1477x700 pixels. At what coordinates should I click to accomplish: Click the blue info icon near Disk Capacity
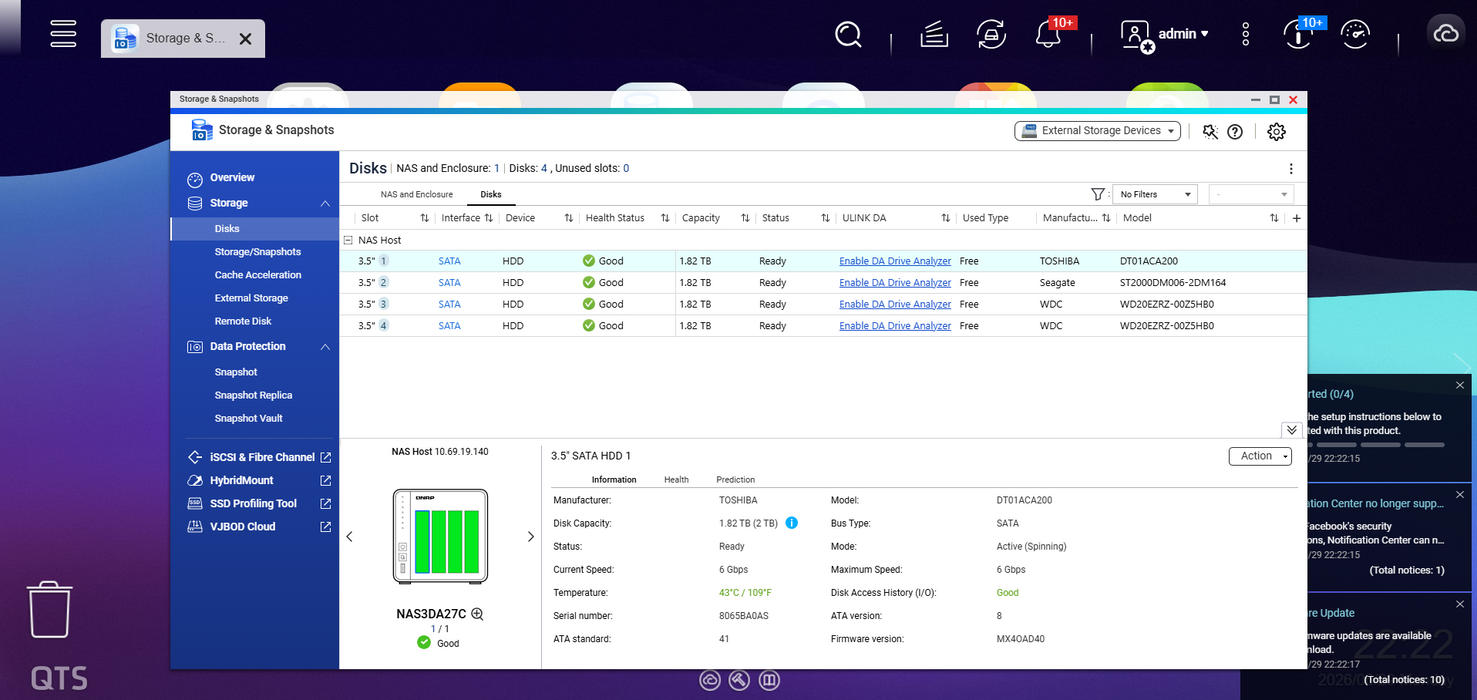(x=792, y=523)
